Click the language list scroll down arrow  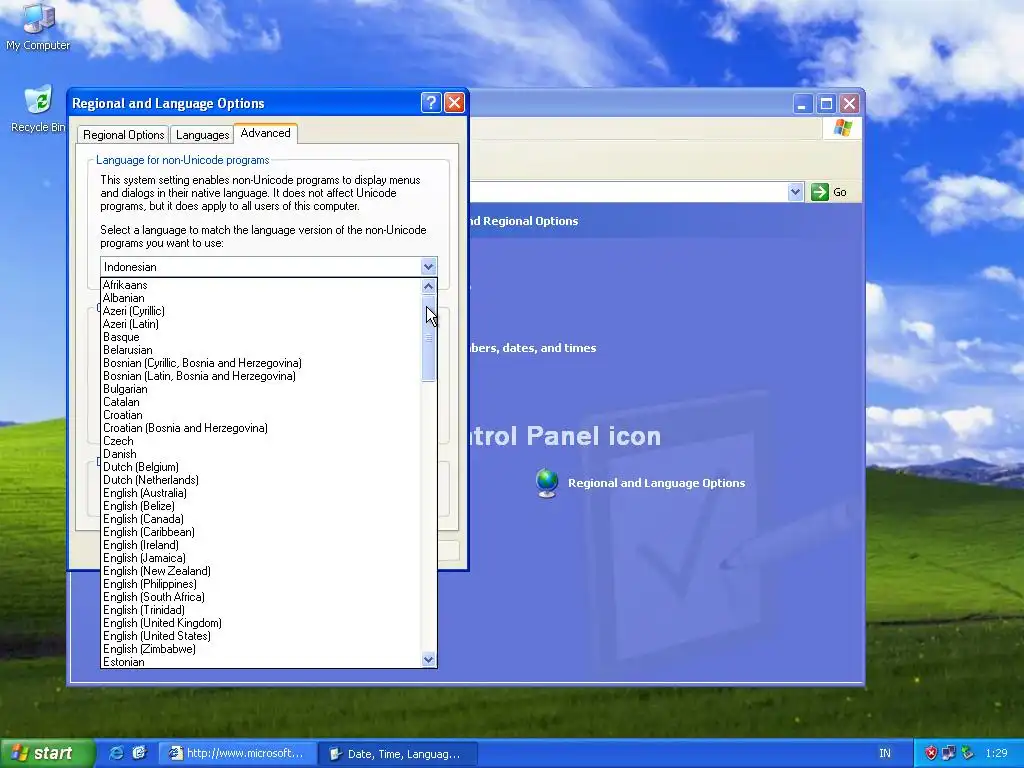[x=428, y=660]
